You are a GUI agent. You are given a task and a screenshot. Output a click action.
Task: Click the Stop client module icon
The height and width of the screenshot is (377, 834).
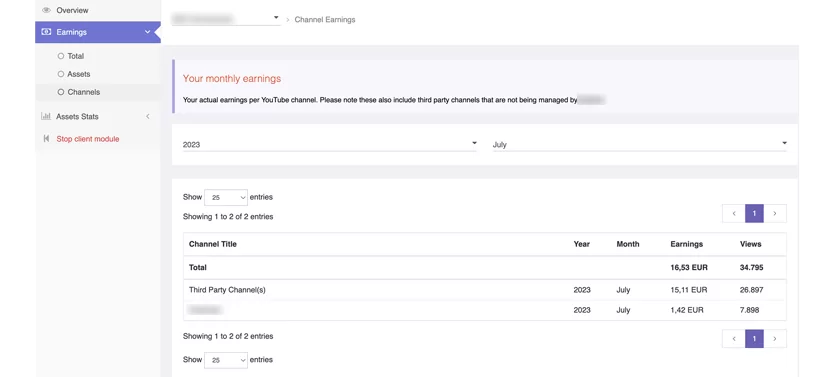(x=46, y=139)
